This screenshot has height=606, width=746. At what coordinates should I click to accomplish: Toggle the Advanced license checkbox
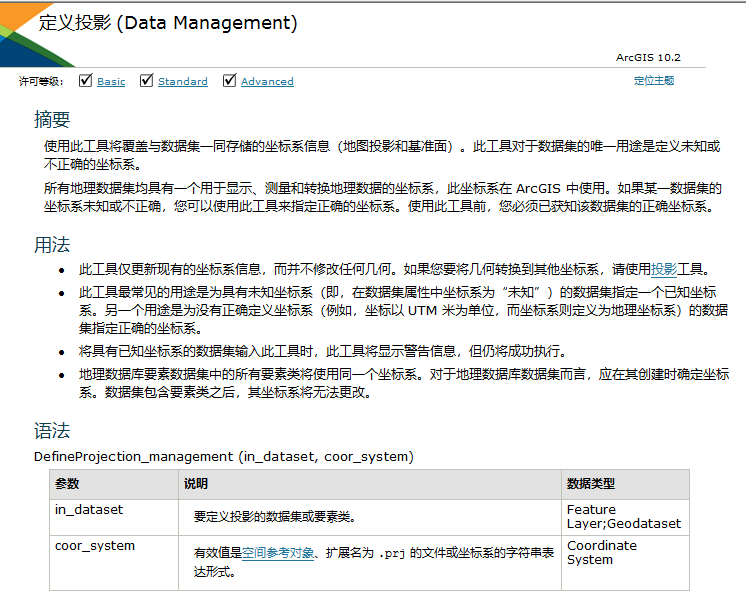229,80
